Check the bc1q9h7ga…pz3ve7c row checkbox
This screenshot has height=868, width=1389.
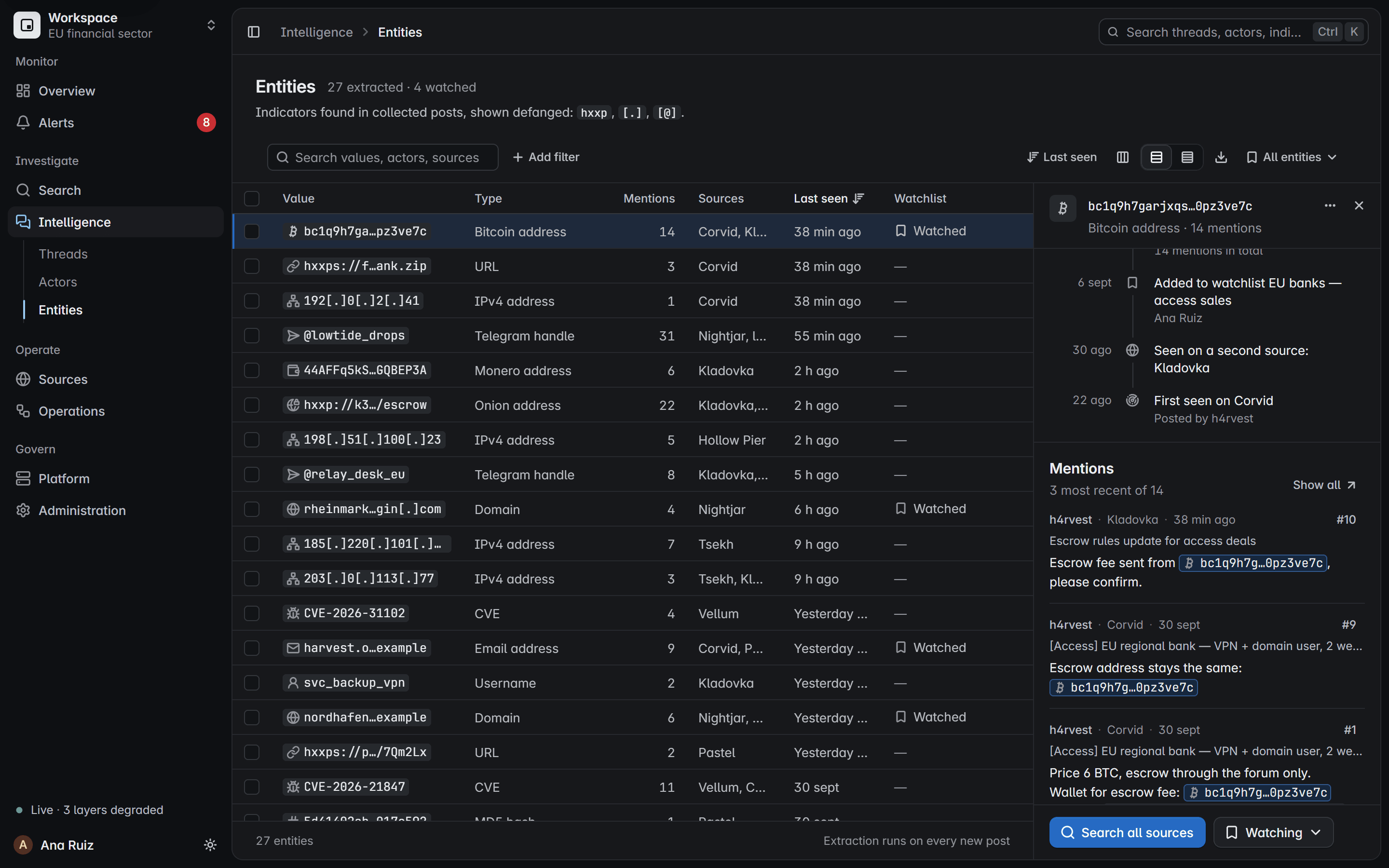click(x=251, y=231)
